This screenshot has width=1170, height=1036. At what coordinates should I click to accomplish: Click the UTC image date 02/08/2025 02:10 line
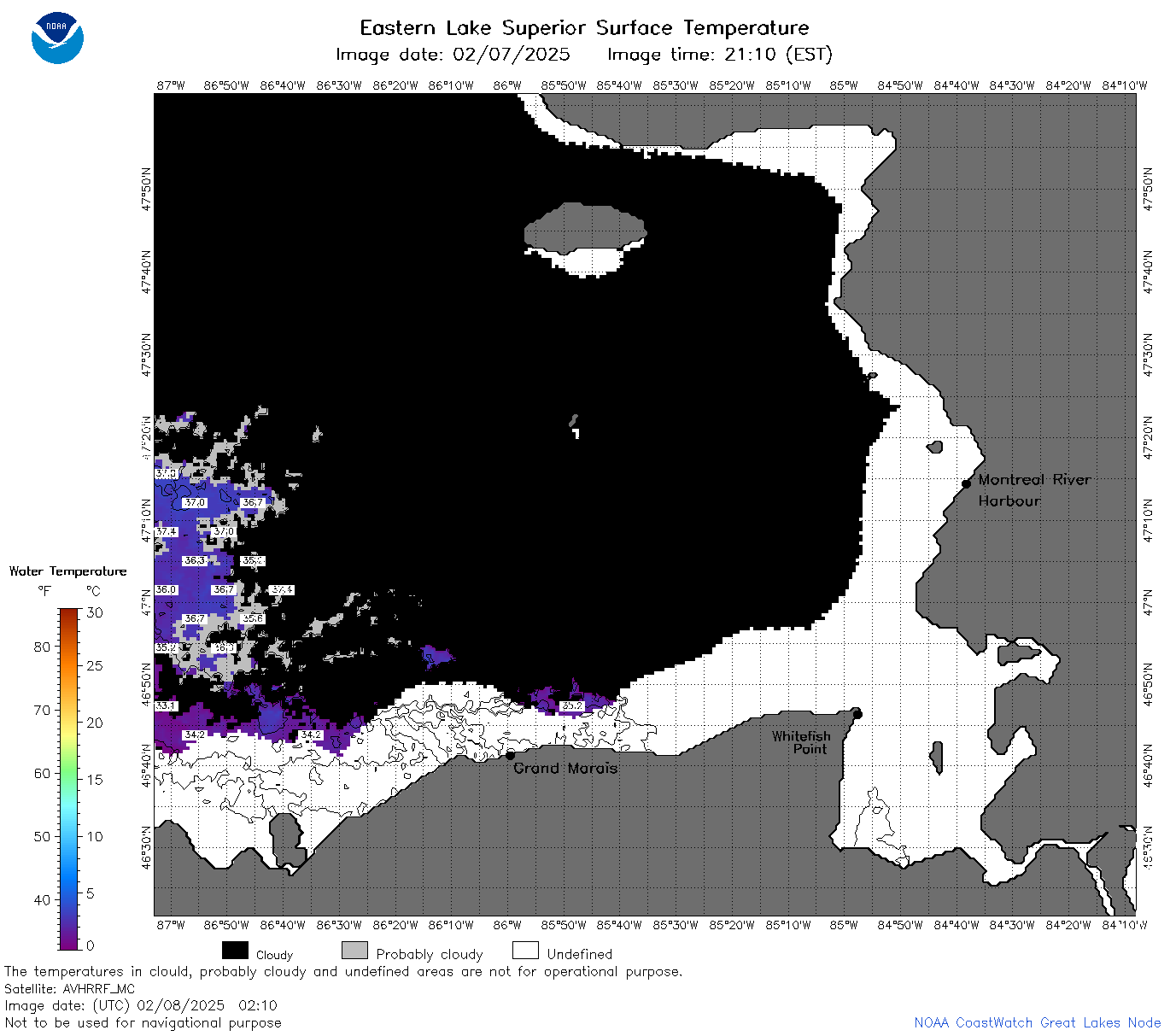click(141, 1005)
